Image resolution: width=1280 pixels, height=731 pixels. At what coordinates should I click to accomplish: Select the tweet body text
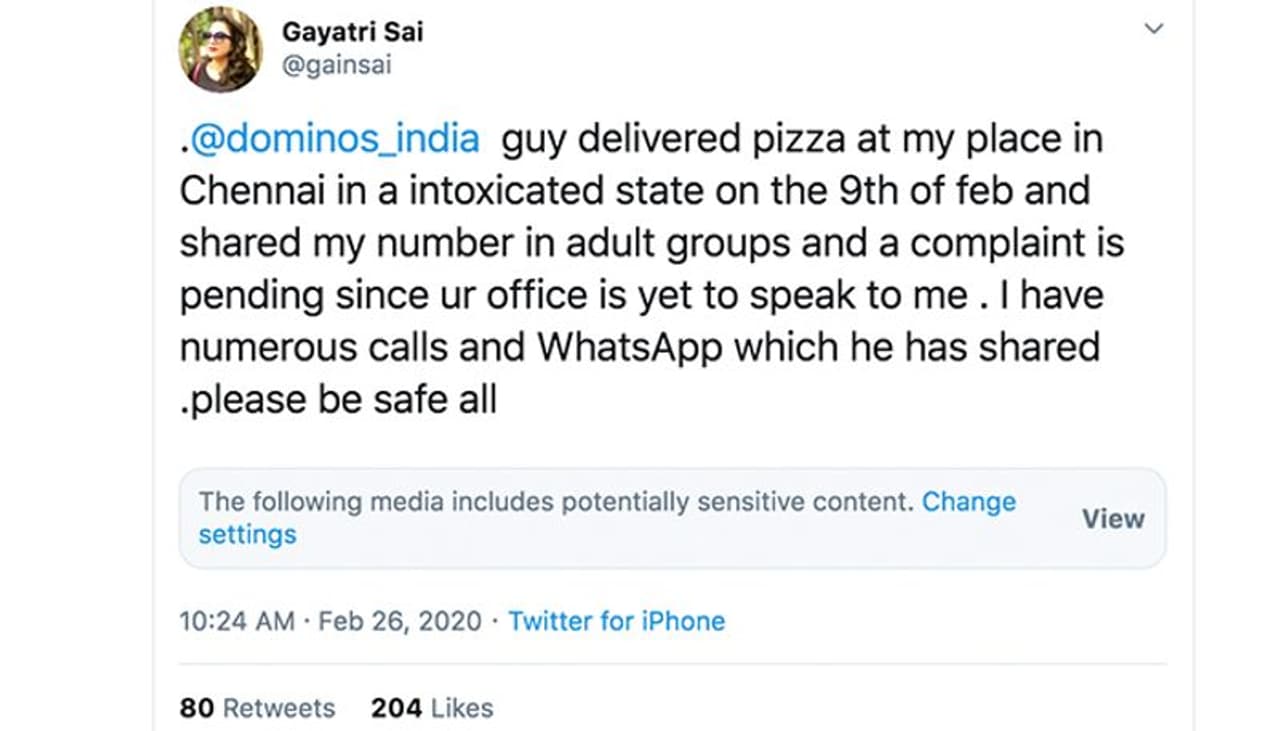640,268
